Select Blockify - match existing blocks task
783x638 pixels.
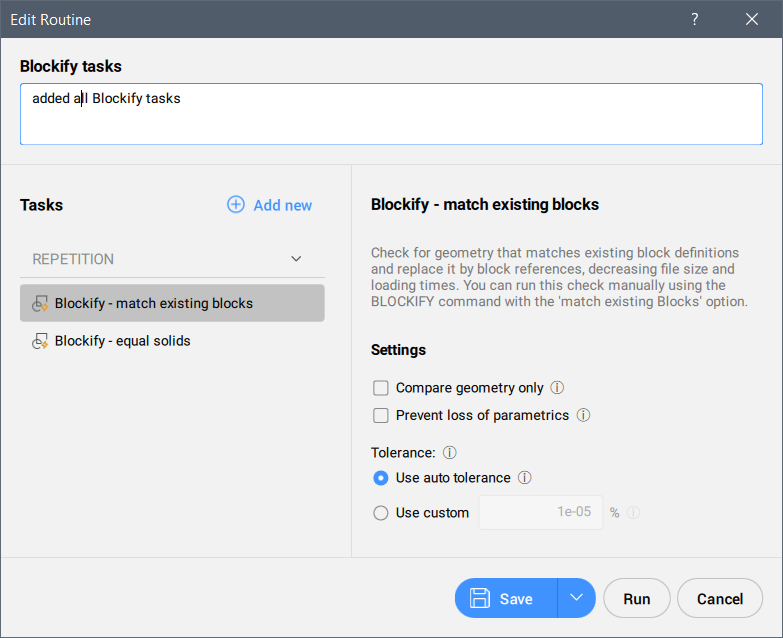154,304
